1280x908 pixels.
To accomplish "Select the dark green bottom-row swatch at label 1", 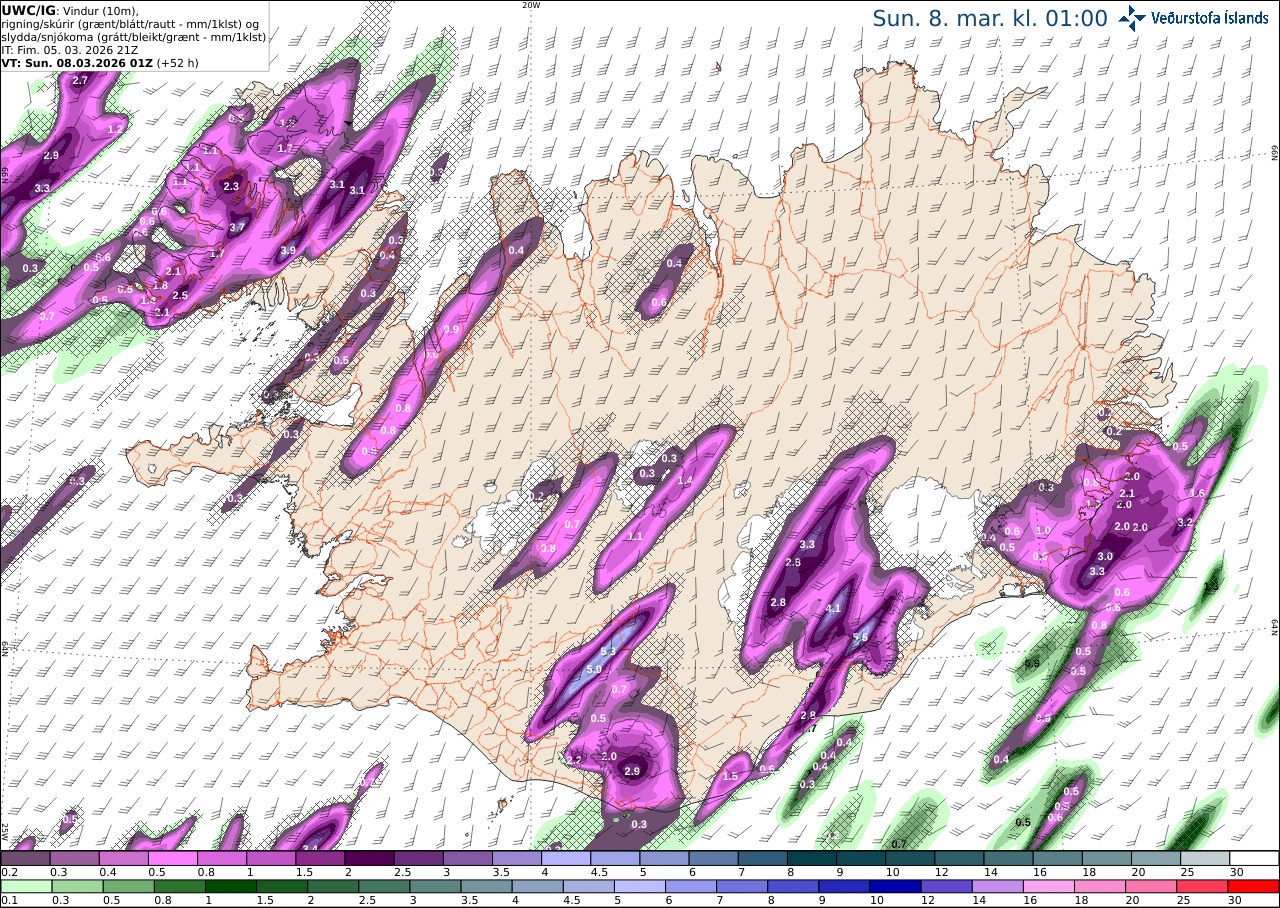I will tap(230, 885).
